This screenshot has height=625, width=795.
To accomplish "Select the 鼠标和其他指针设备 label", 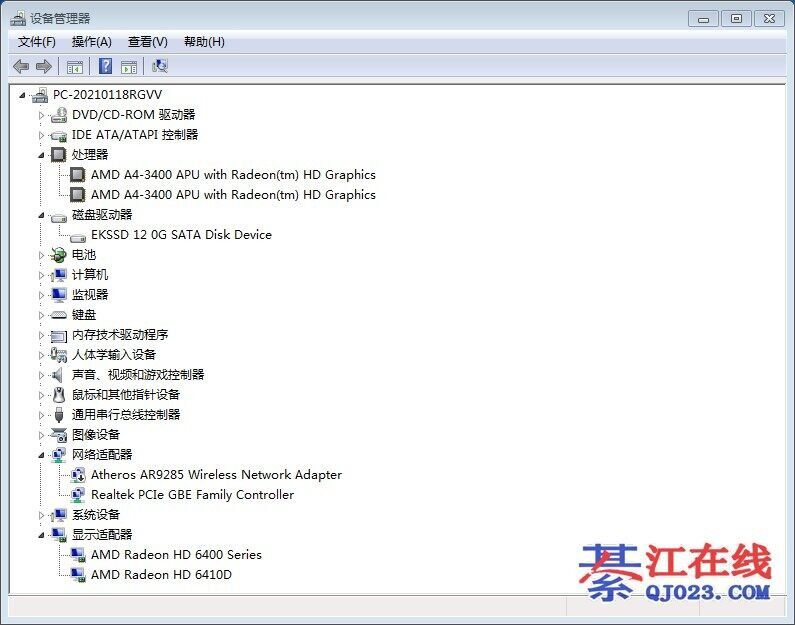I will click(x=126, y=395).
